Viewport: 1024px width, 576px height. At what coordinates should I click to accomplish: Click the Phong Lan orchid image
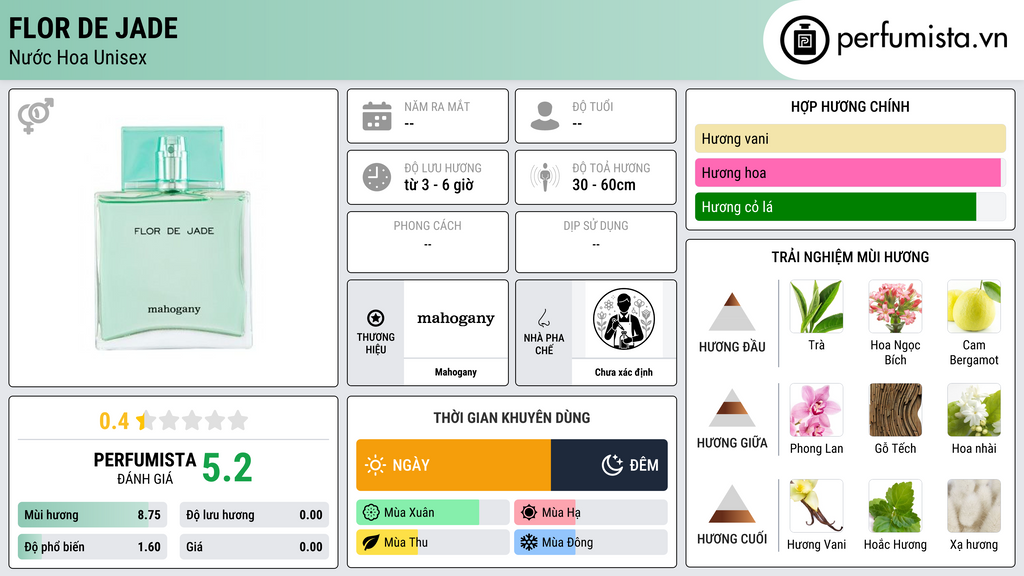point(816,410)
